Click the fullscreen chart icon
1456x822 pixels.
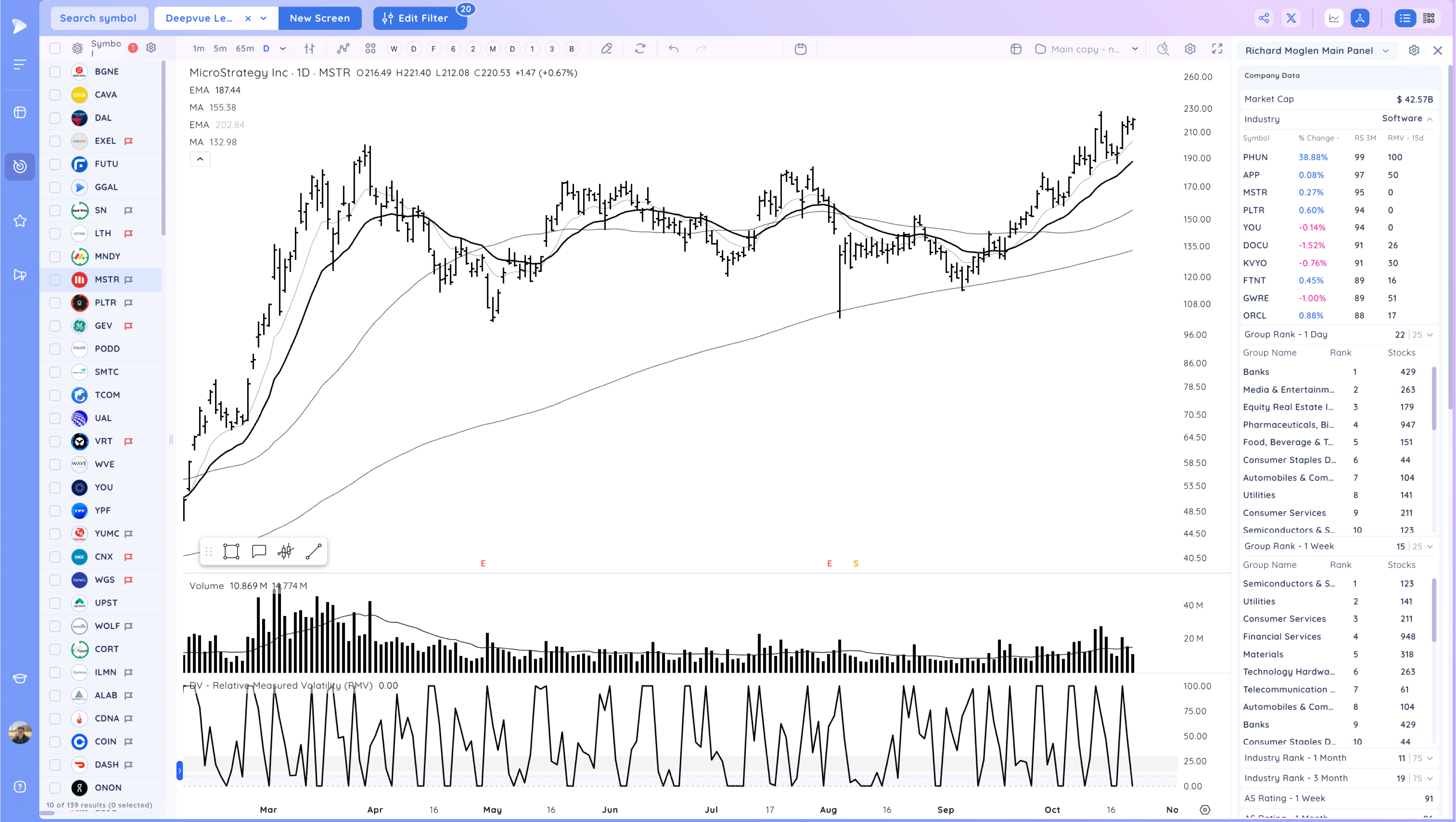pyautogui.click(x=1217, y=49)
